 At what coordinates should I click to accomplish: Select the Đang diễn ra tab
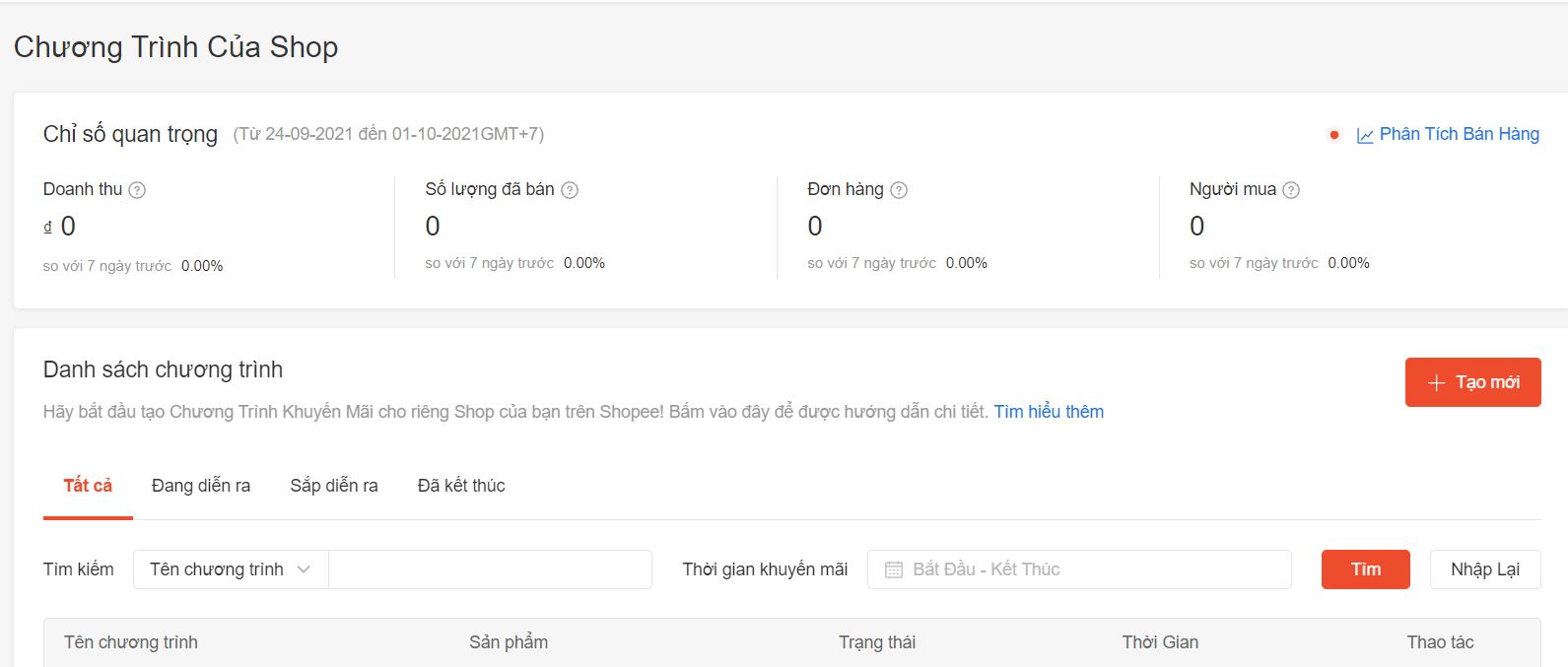(x=201, y=486)
